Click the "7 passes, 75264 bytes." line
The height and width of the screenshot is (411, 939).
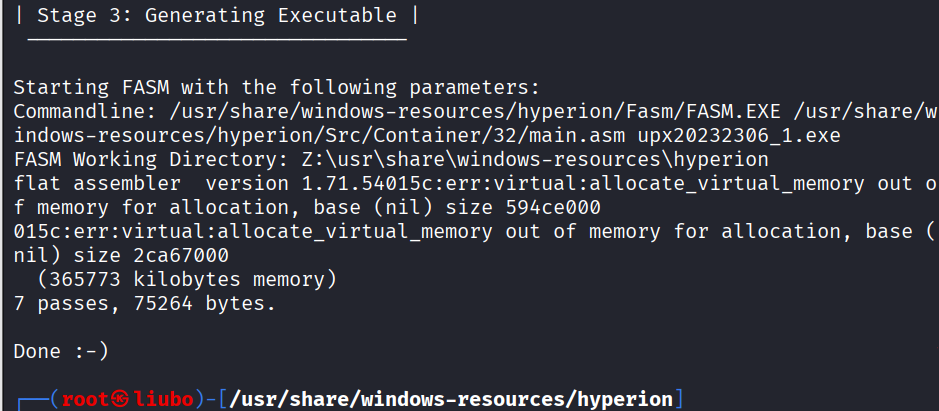tap(143, 303)
